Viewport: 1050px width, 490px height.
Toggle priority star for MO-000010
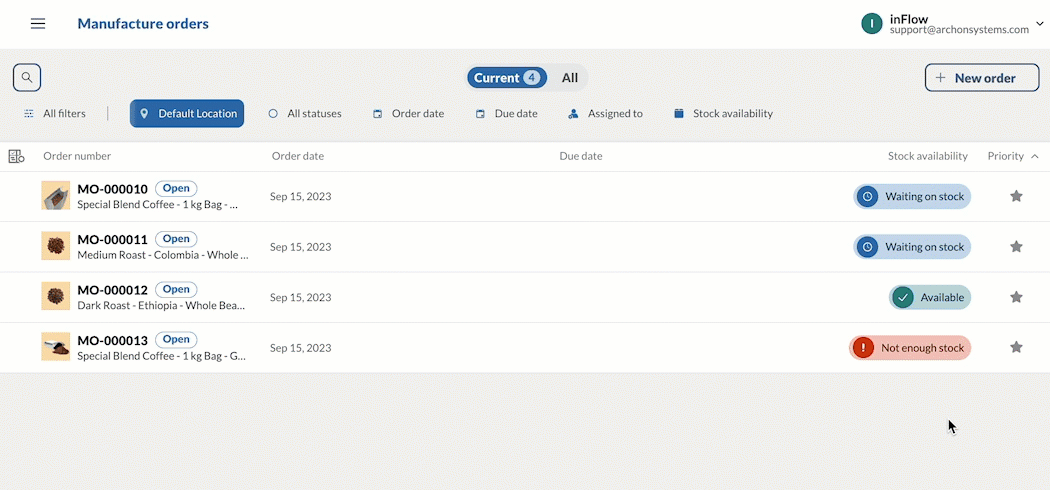1016,197
